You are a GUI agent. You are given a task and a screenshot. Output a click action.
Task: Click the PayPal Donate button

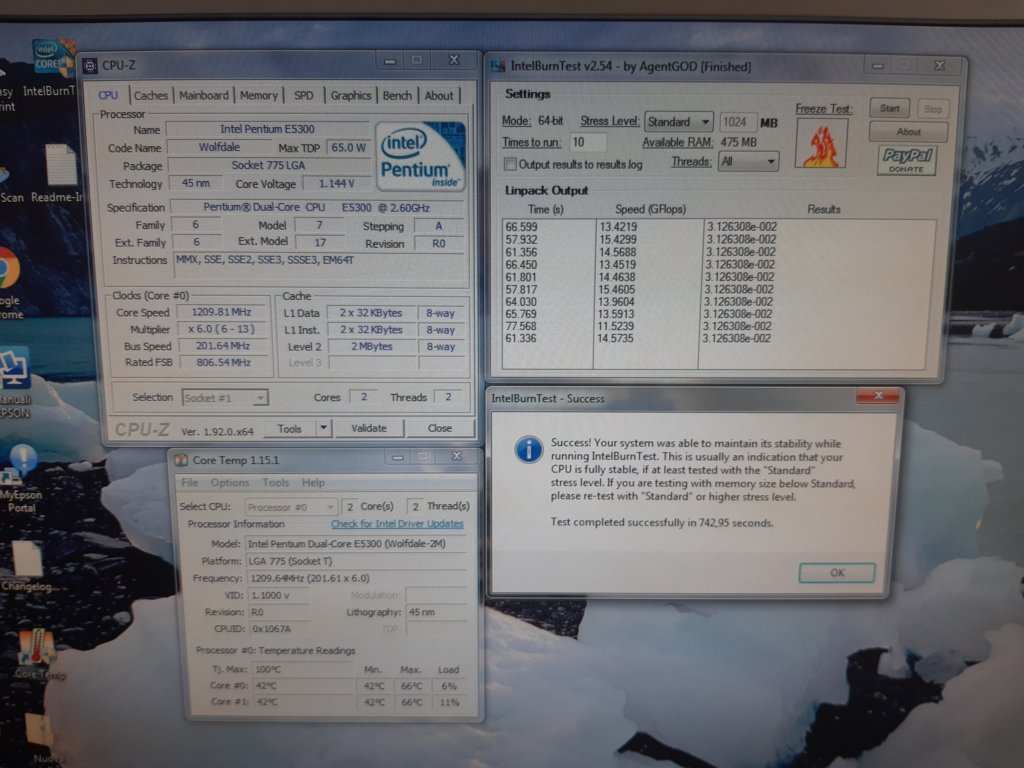click(x=906, y=160)
